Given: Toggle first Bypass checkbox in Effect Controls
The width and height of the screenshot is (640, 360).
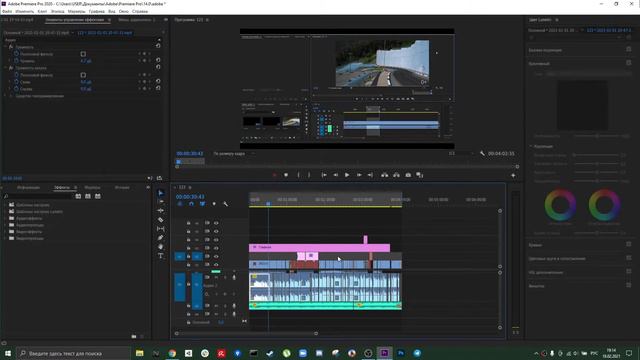Looking at the screenshot, I should [83, 54].
